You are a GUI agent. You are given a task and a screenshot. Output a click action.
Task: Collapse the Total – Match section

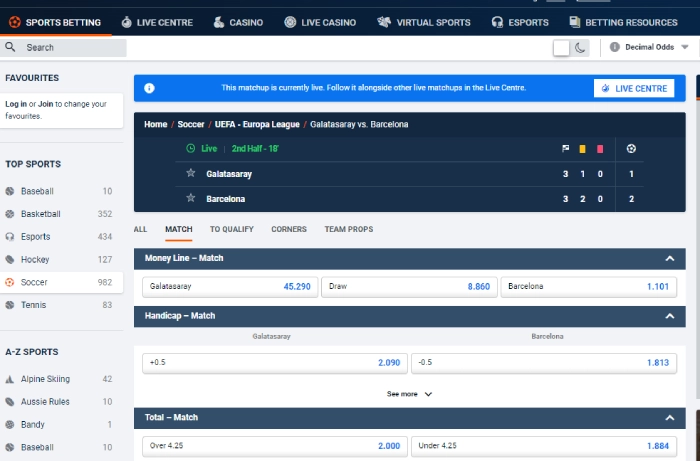click(x=670, y=418)
